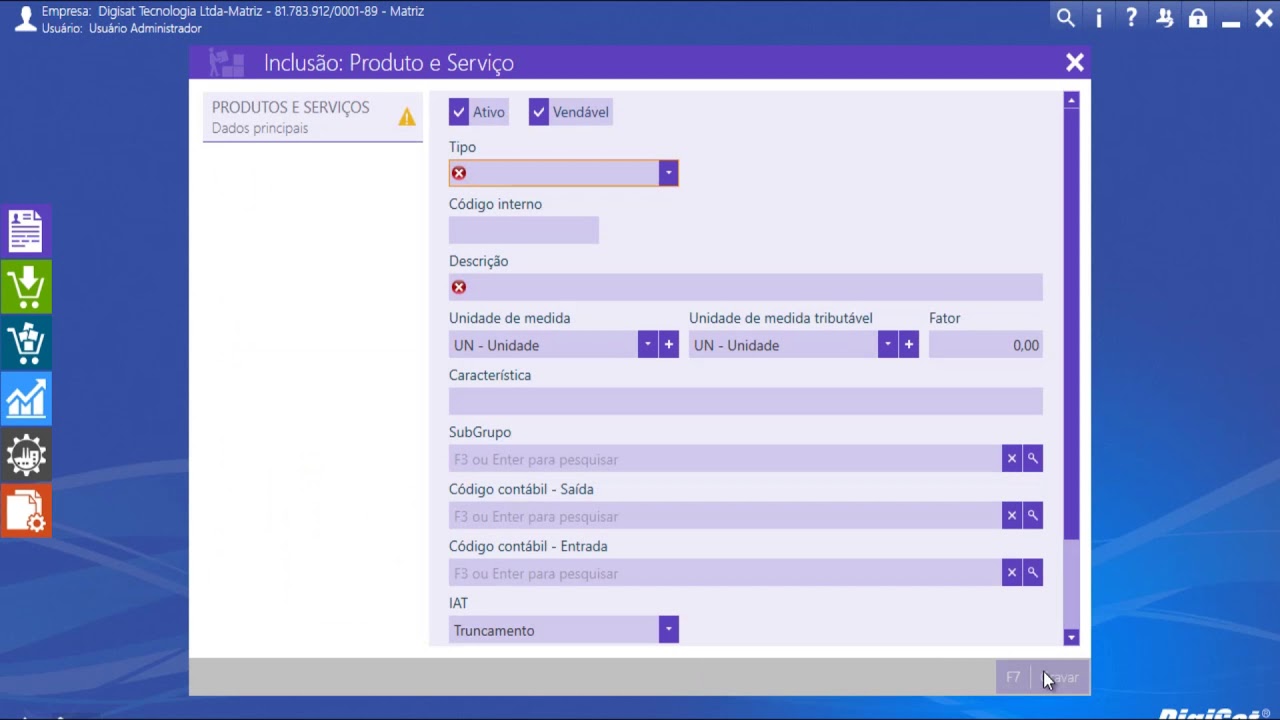The image size is (1280, 720).
Task: Click the Empresa Digisat Tecnologia text in header
Action: 233,11
